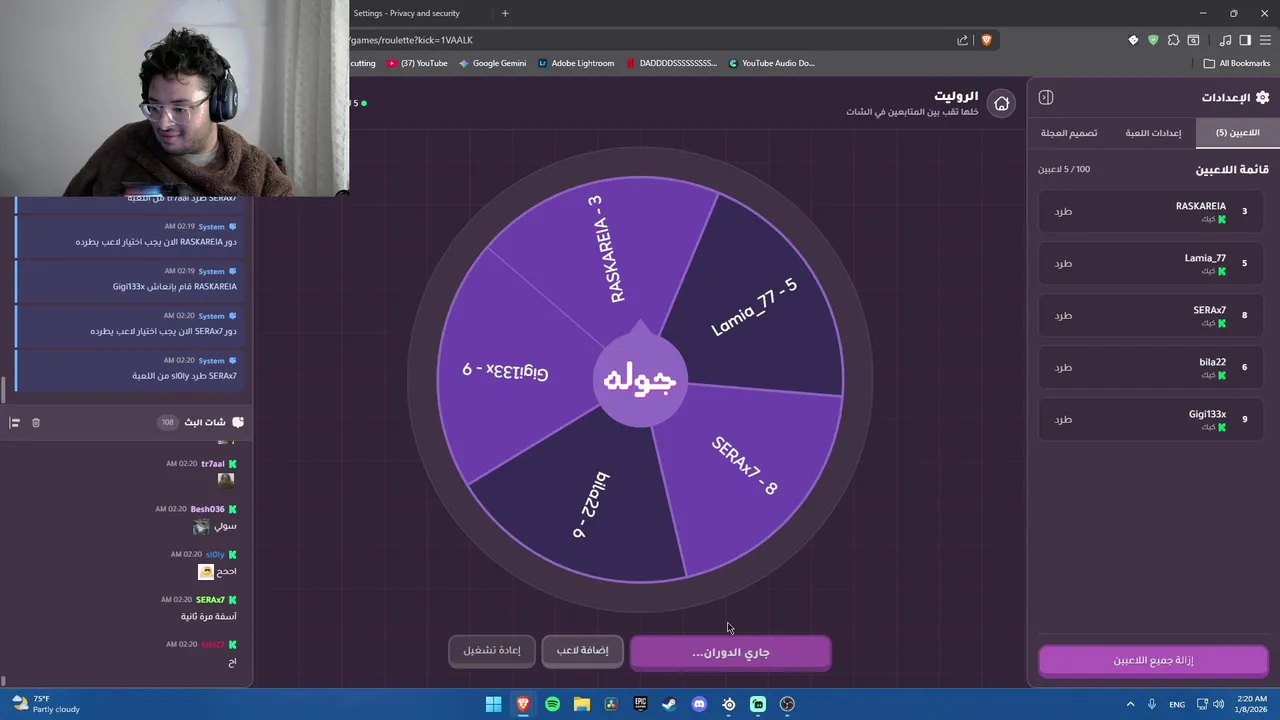This screenshot has width=1280, height=720.
Task: Open the Extensions puzzle icon
Action: (1173, 40)
